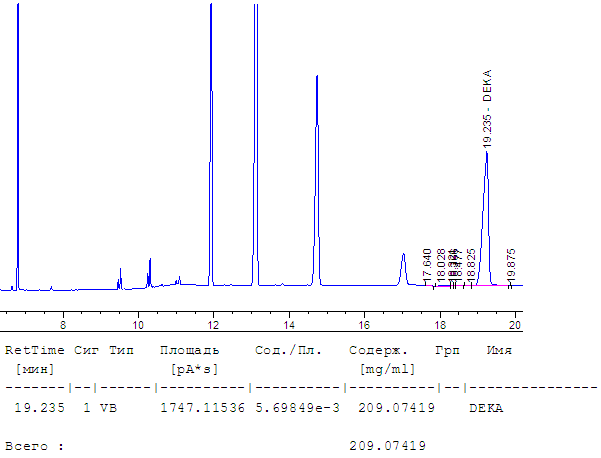The height and width of the screenshot is (458, 601).
Task: Click the 19.875 retention time label
Action: click(511, 265)
